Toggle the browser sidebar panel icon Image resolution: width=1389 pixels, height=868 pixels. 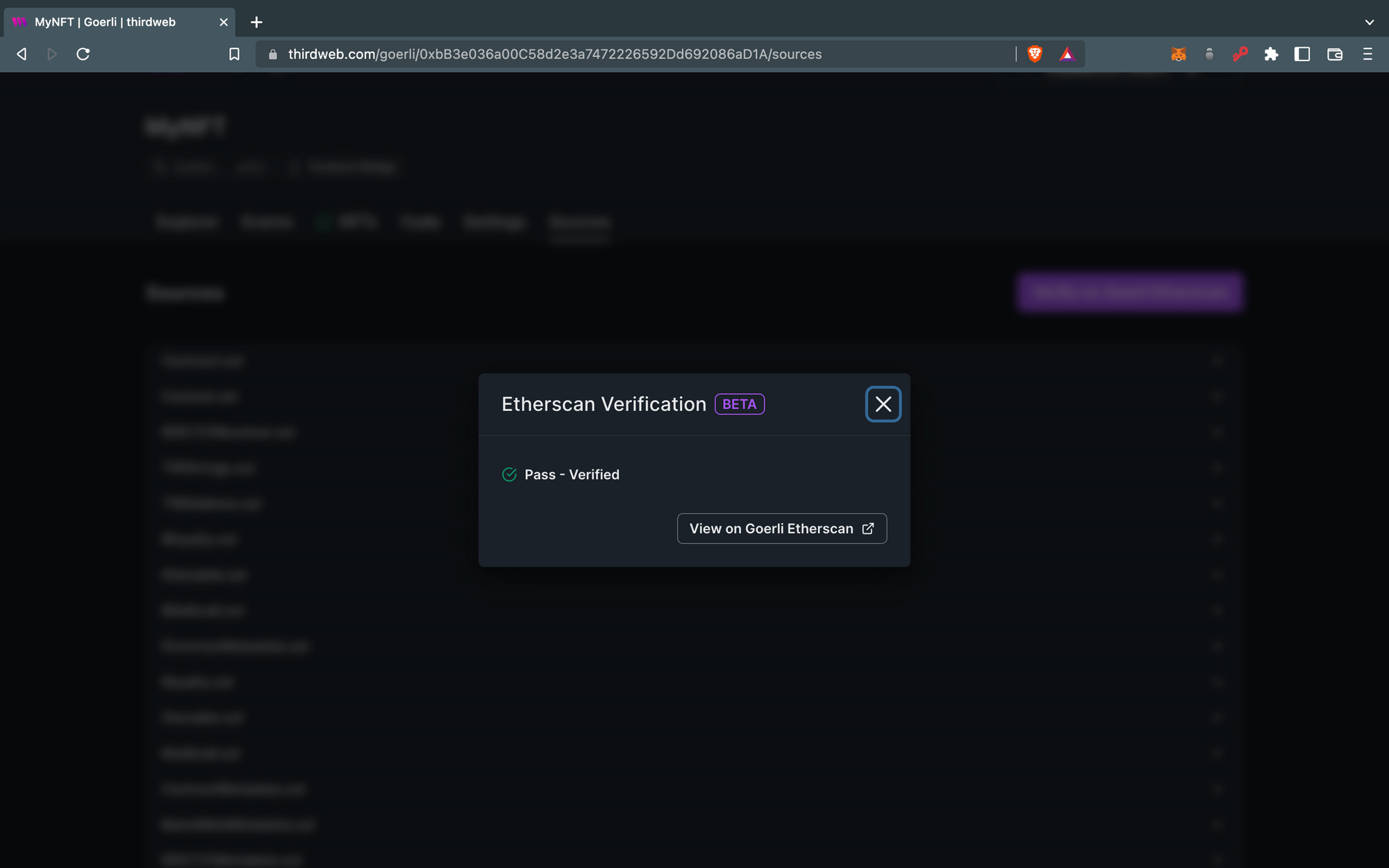point(1303,53)
